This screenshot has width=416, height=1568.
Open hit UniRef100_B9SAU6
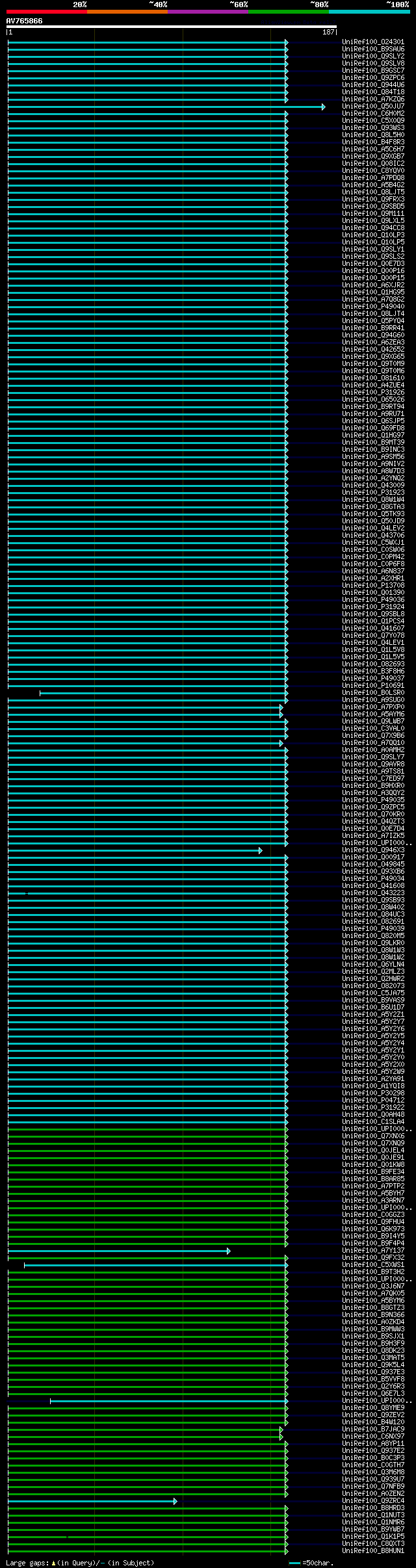(x=373, y=49)
